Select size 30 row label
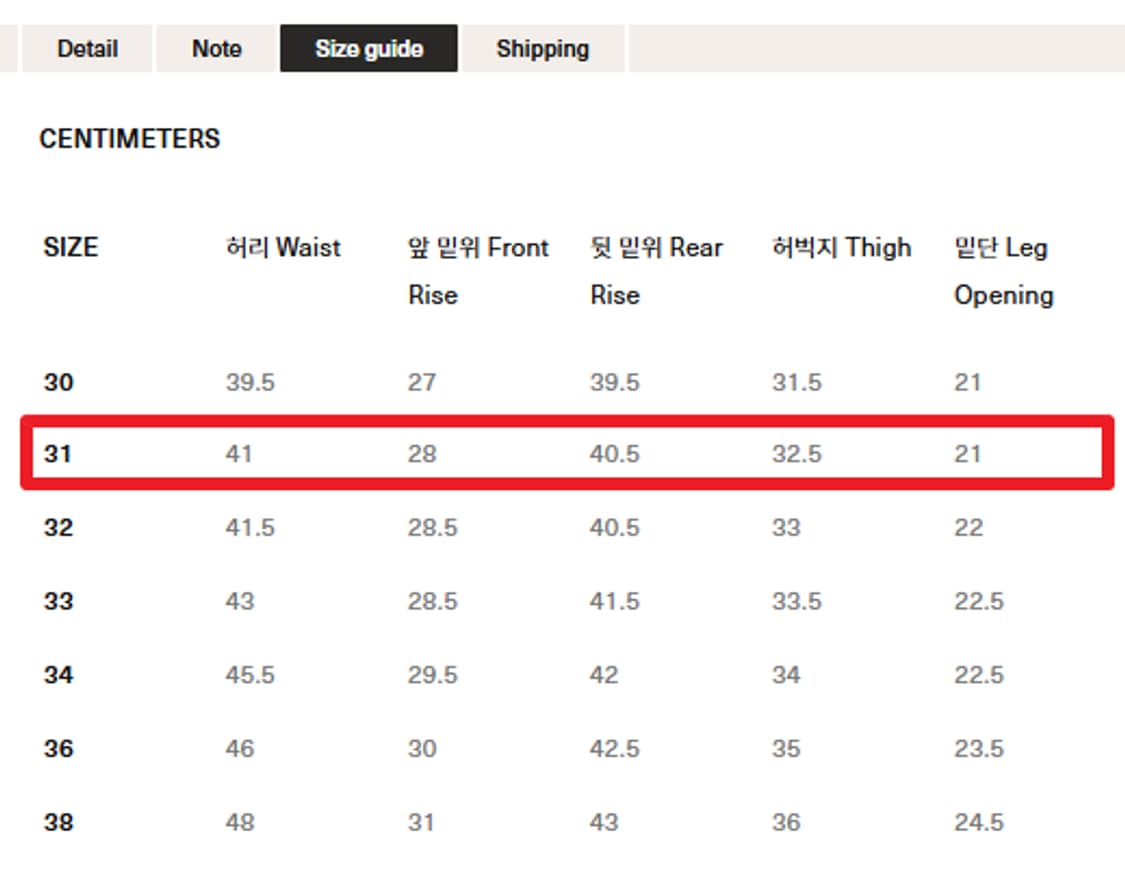This screenshot has height=874, width=1125. 59,382
